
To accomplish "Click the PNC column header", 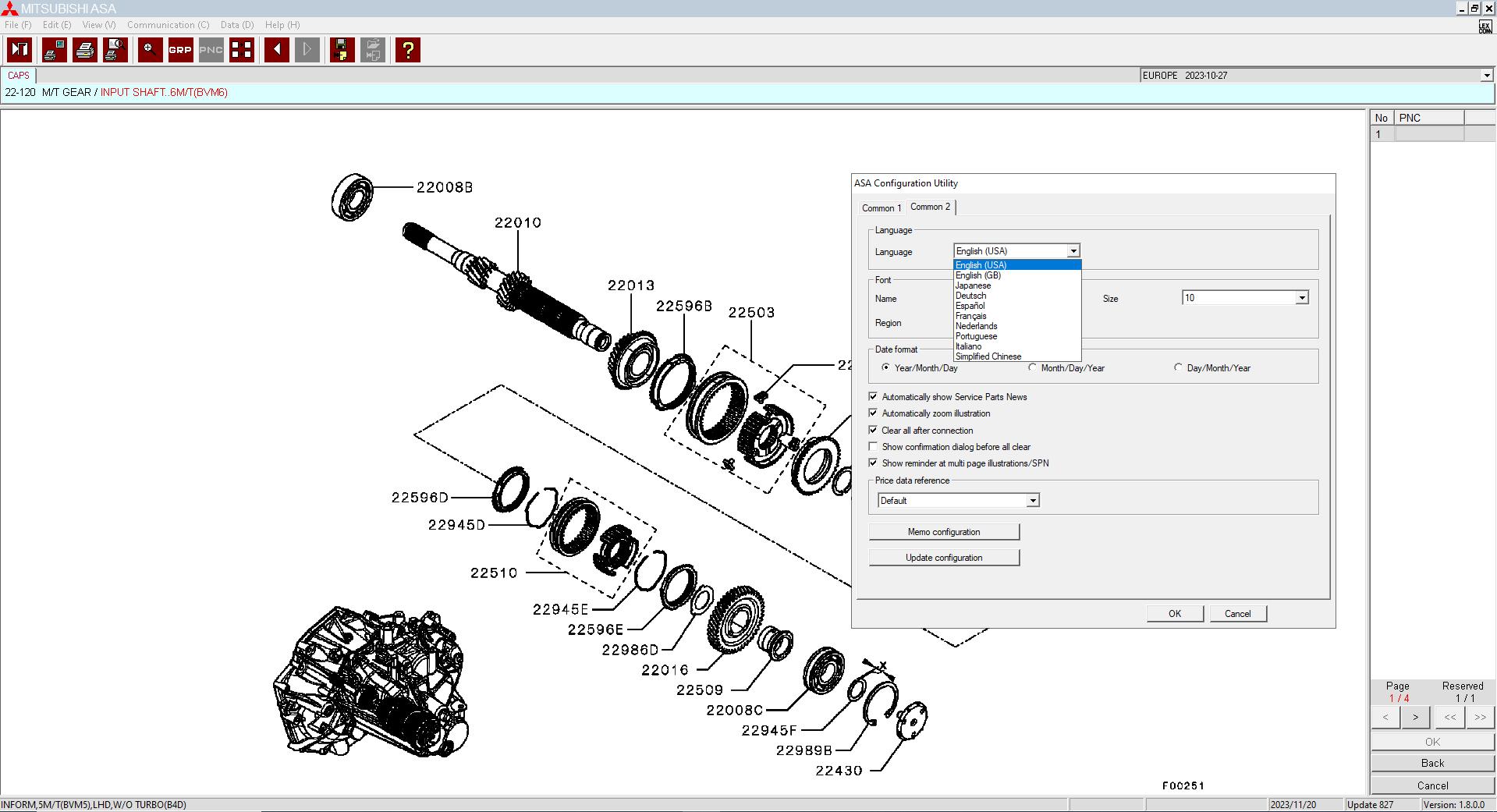I will (1430, 118).
